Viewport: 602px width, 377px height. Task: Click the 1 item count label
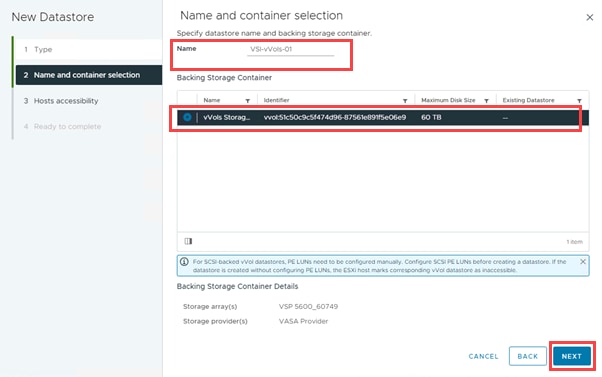coord(574,242)
